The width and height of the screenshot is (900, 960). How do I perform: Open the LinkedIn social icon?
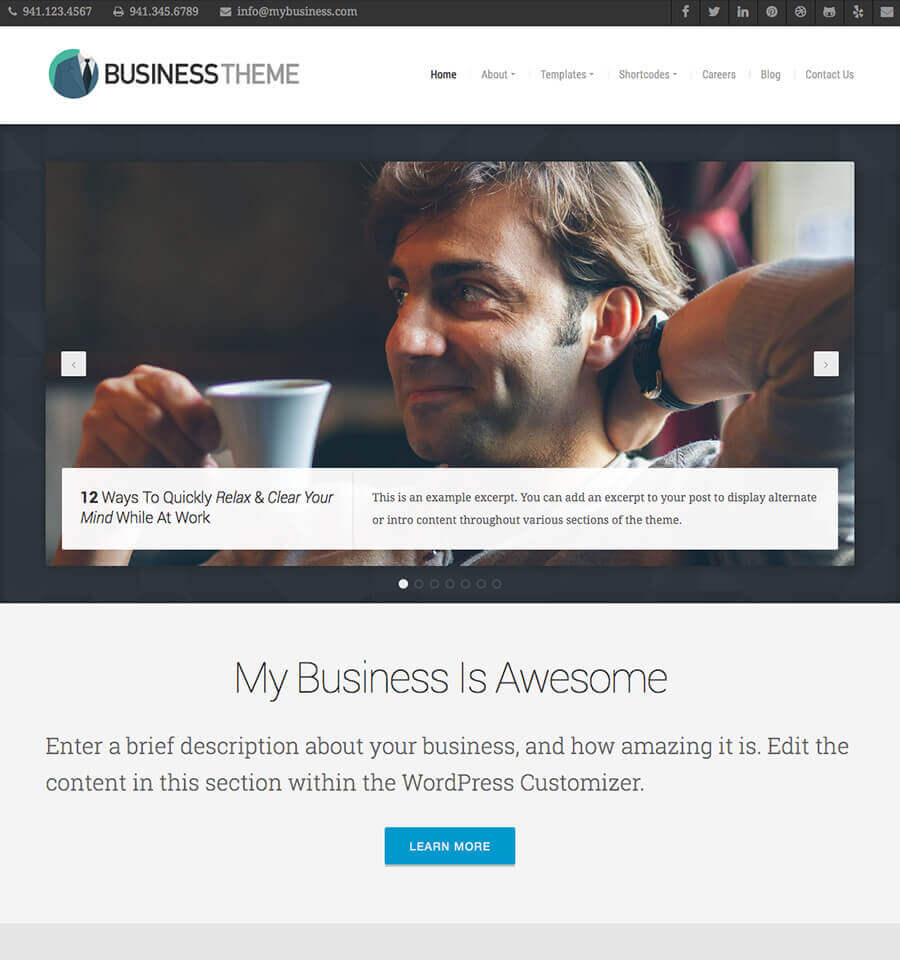coord(743,12)
